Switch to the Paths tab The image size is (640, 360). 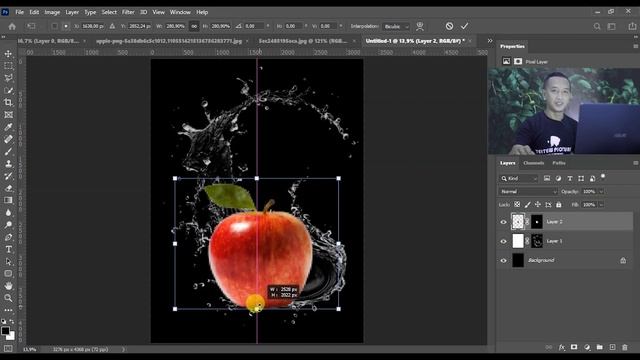coord(559,163)
